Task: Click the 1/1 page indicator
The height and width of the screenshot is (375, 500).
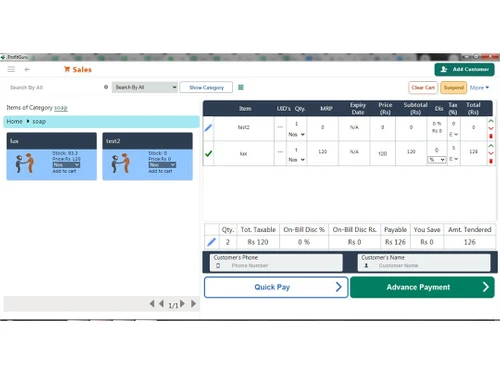Action: [x=173, y=305]
